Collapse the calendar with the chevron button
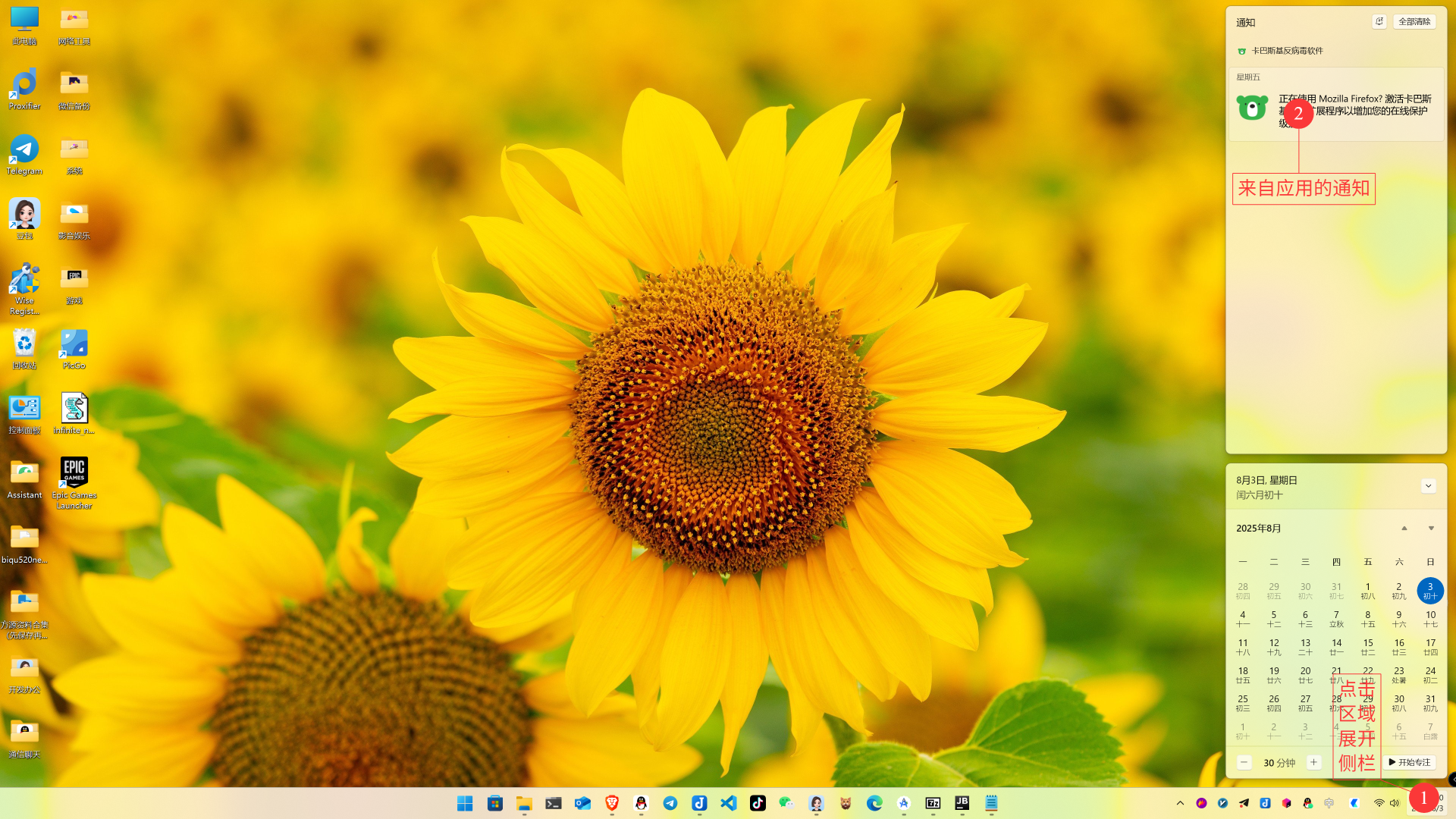 (1428, 485)
